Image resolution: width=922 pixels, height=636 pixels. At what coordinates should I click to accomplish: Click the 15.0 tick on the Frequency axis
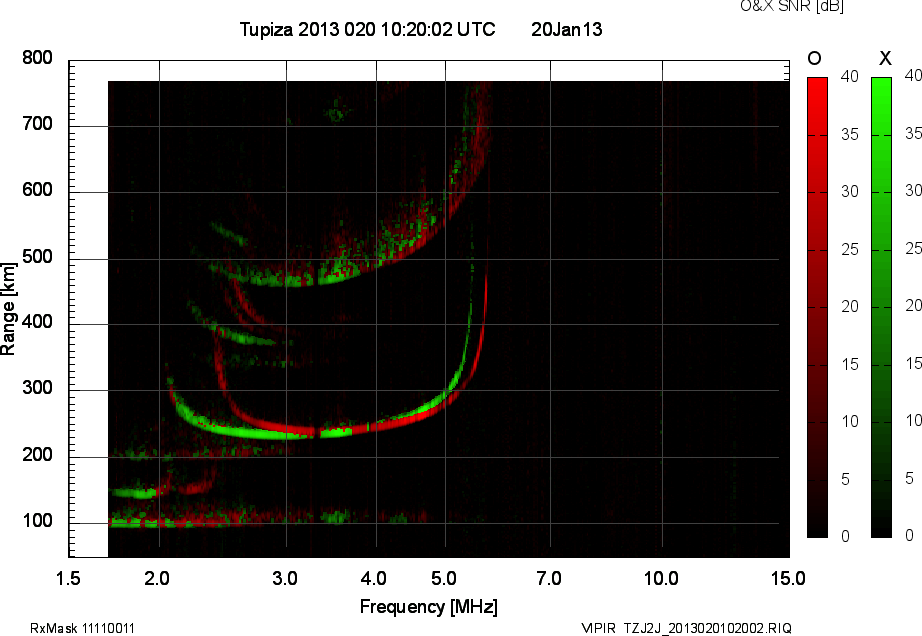[788, 578]
